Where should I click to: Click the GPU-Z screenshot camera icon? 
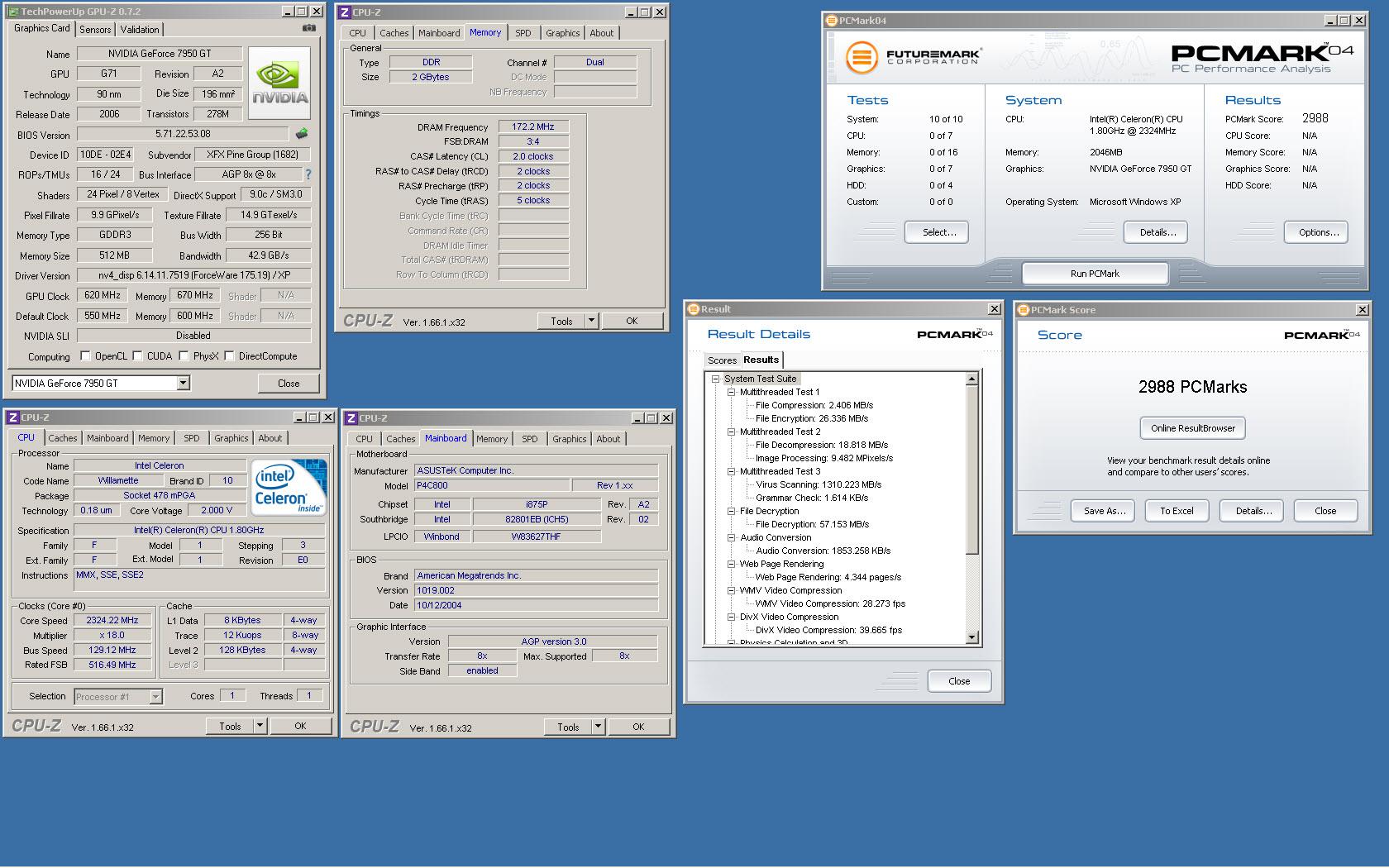(308, 28)
